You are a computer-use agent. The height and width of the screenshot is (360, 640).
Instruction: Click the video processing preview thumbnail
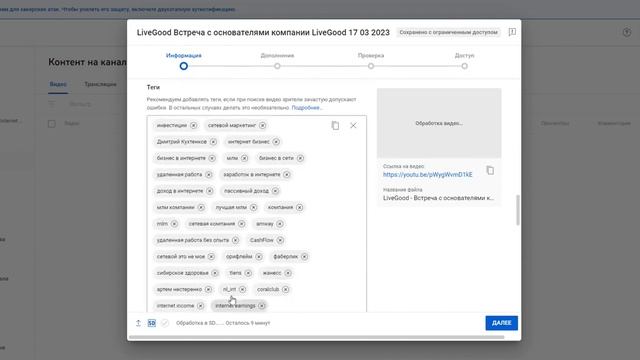(x=439, y=123)
